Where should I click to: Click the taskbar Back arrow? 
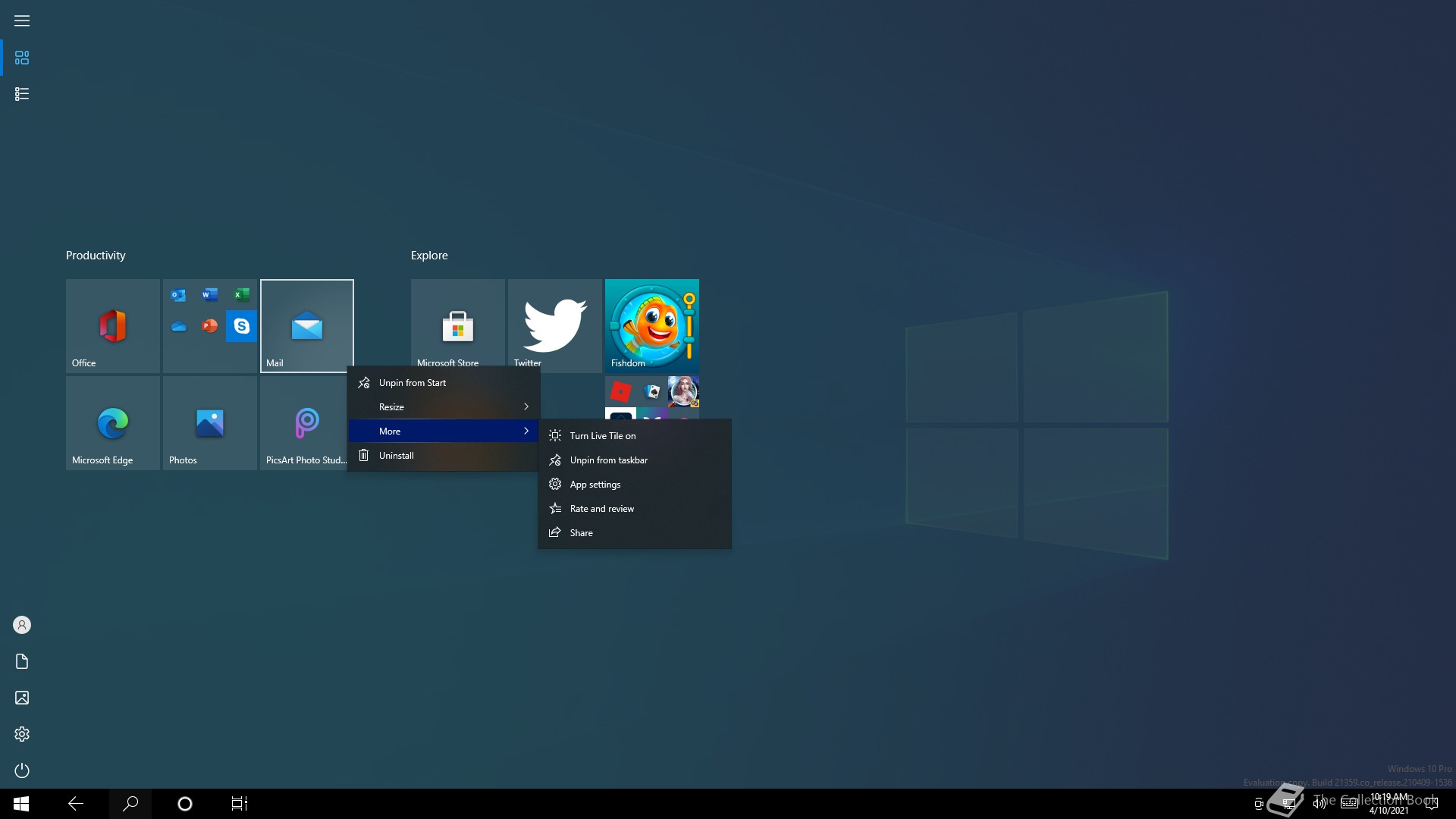coord(76,804)
